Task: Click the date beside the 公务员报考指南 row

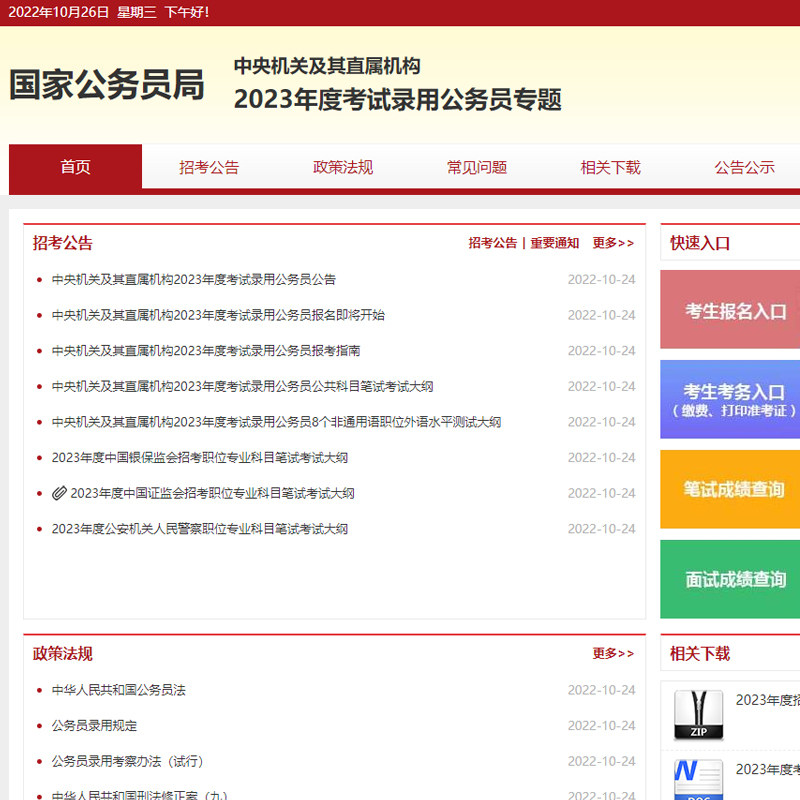Action: coord(602,351)
